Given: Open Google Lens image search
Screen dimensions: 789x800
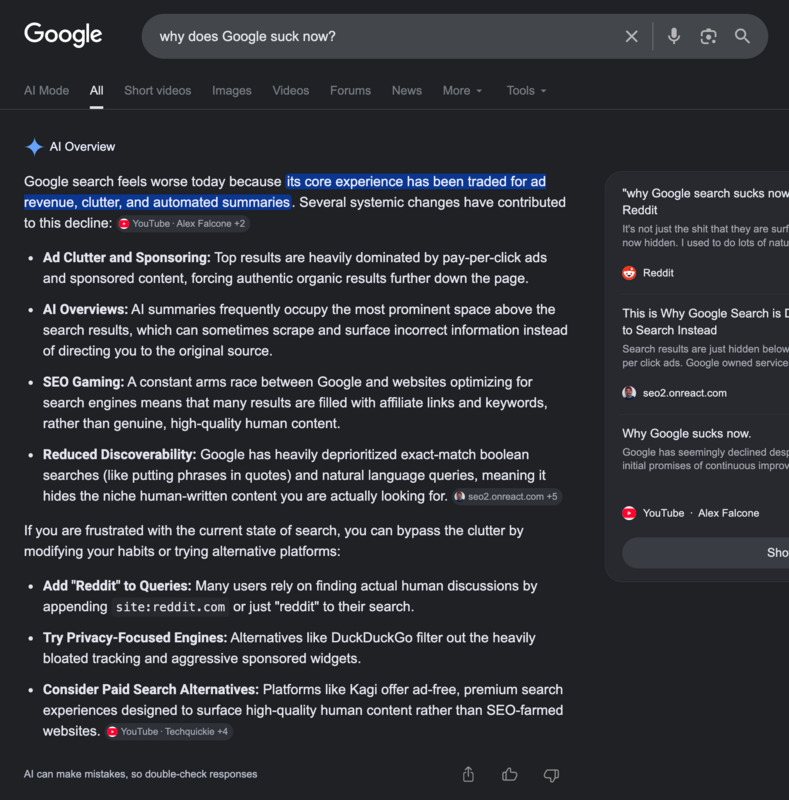Looking at the screenshot, I should click(x=708, y=36).
